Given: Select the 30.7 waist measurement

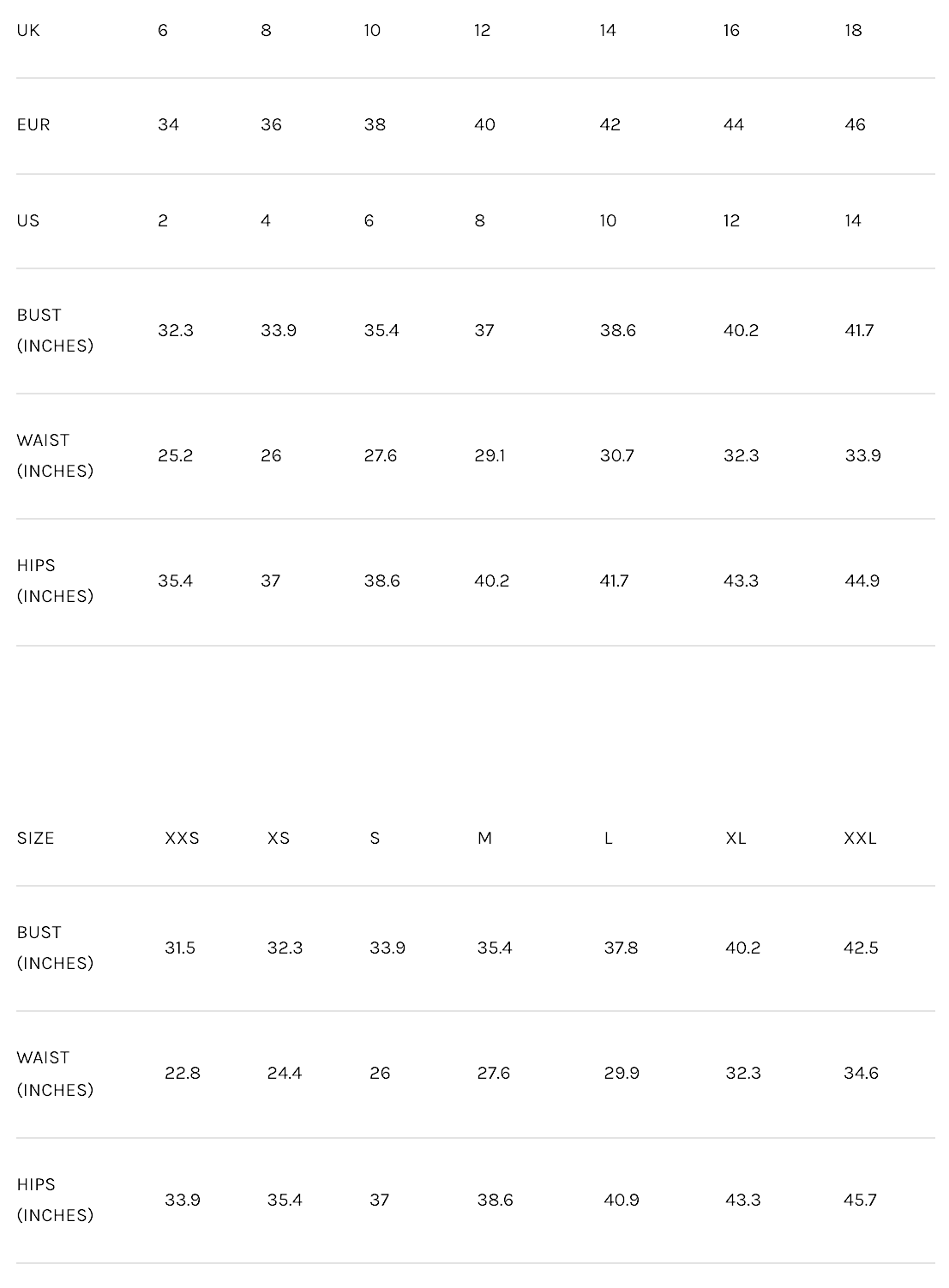Looking at the screenshot, I should 616,456.
